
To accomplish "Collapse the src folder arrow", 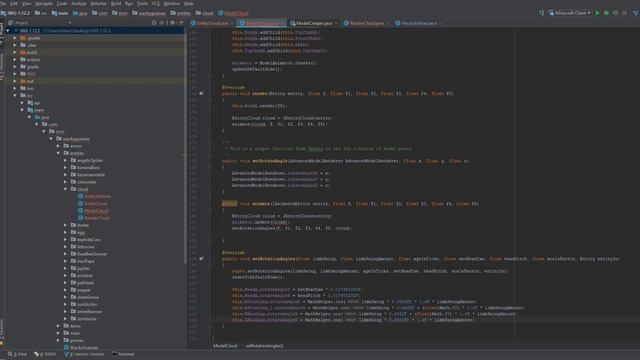I will point(15,96).
